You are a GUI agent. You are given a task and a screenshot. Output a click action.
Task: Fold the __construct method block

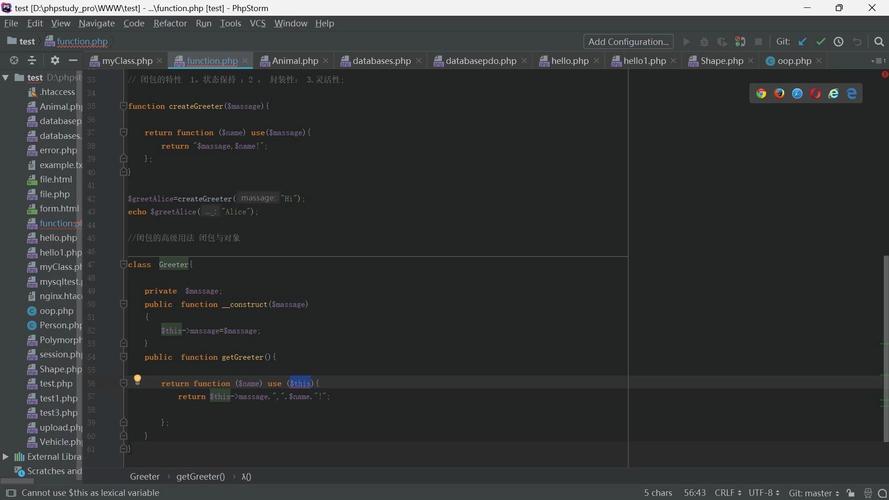pyautogui.click(x=123, y=304)
